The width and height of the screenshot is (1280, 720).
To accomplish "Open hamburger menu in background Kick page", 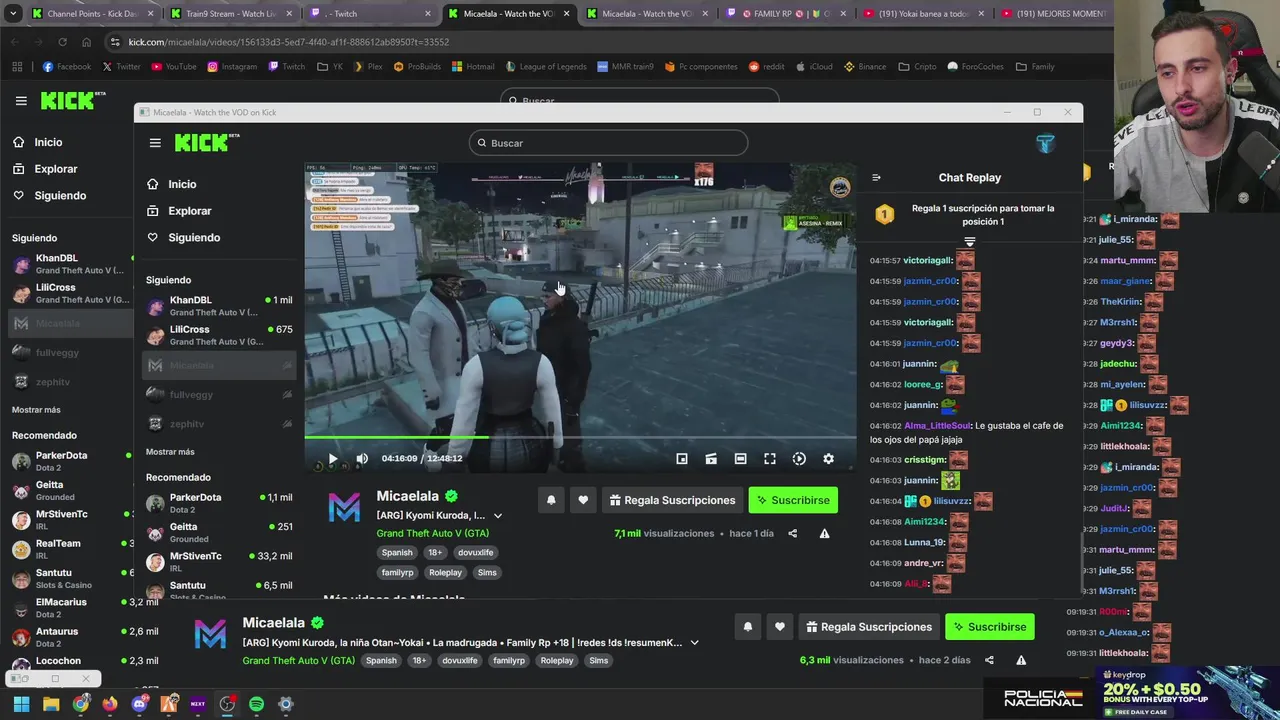I will [x=21, y=101].
